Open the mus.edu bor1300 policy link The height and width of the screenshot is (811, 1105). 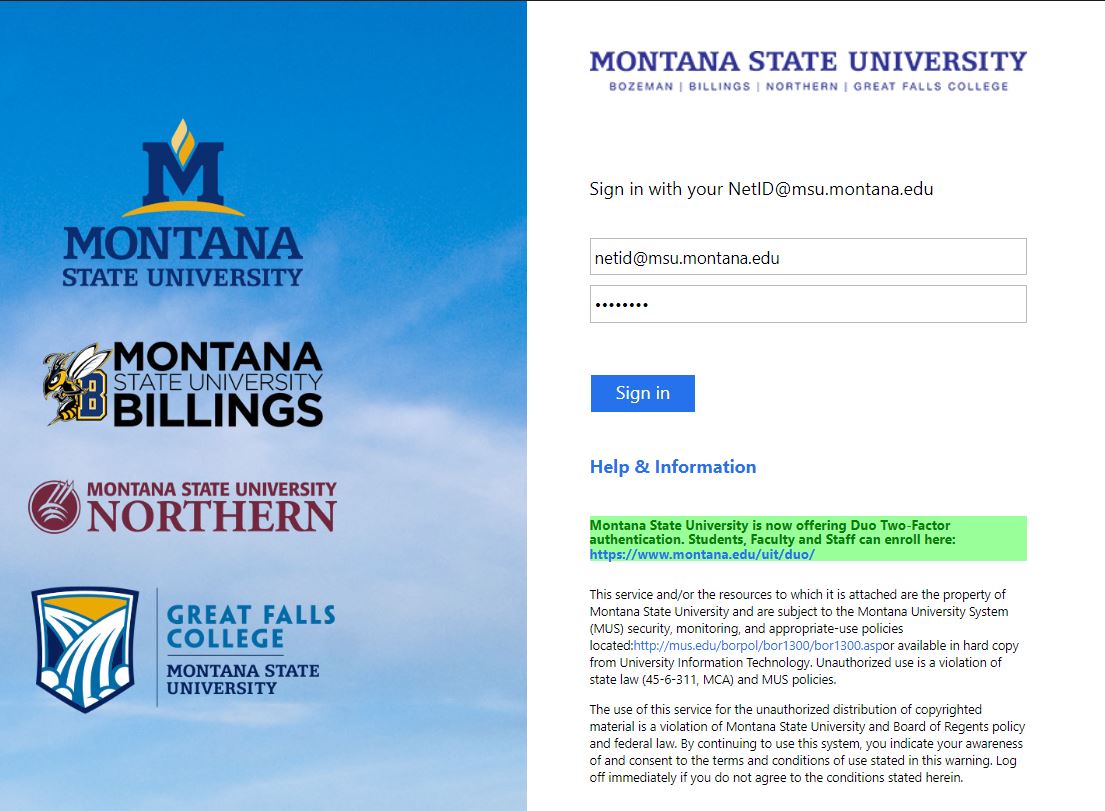pyautogui.click(x=758, y=645)
